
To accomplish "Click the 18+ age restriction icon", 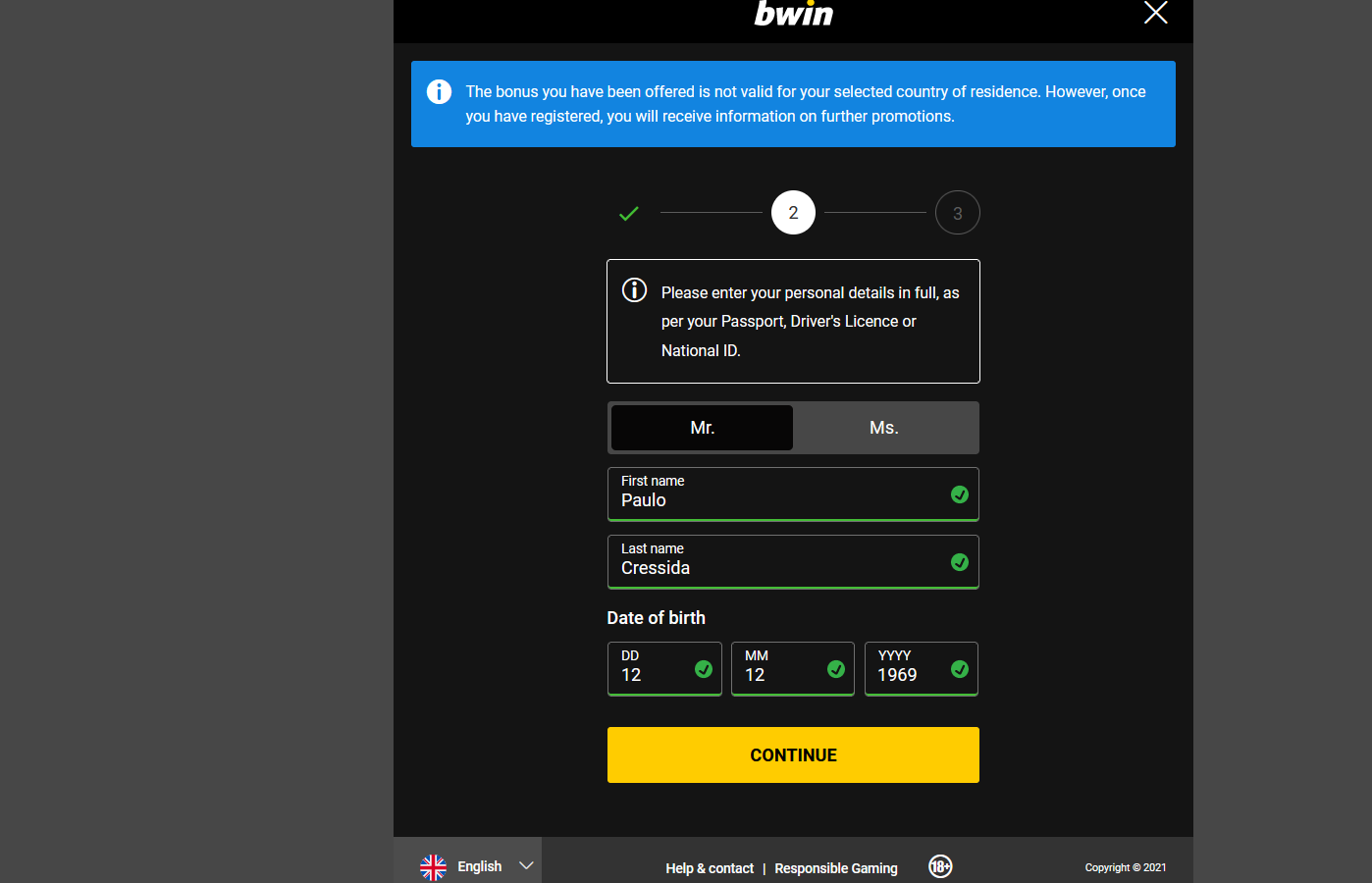I will tap(939, 867).
